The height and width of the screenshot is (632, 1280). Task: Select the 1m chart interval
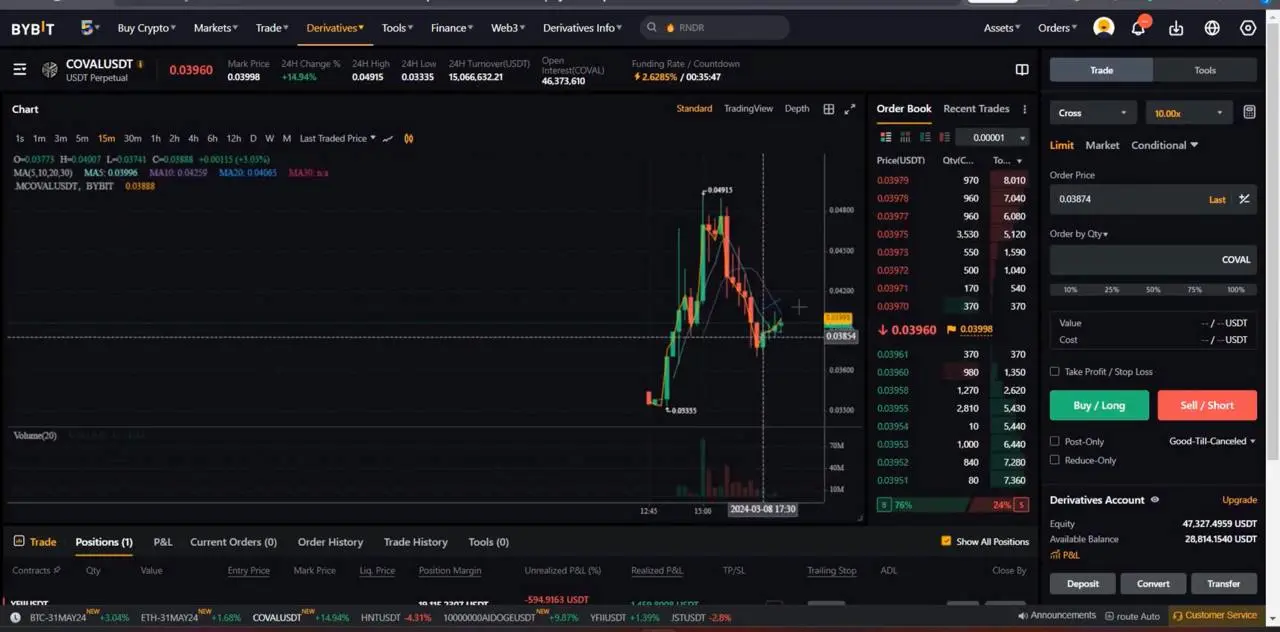pyautogui.click(x=39, y=138)
